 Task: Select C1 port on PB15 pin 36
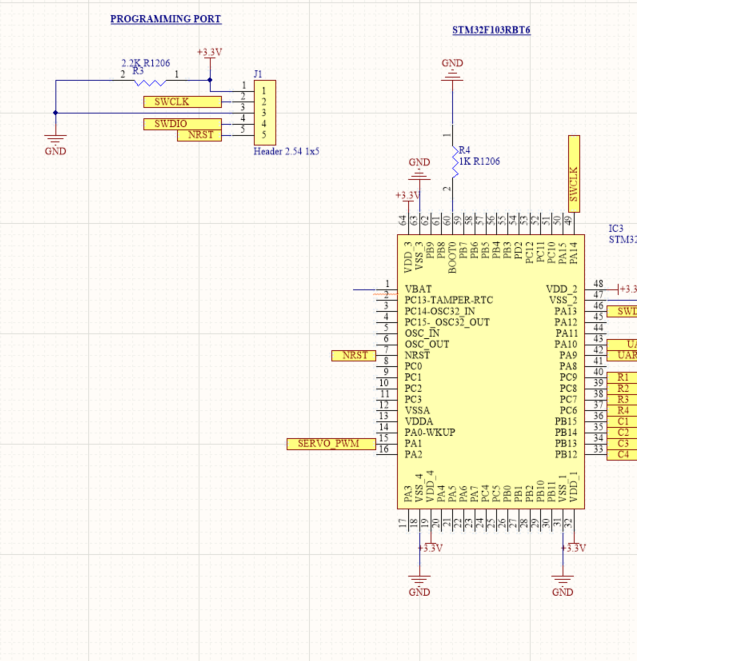[x=622, y=422]
